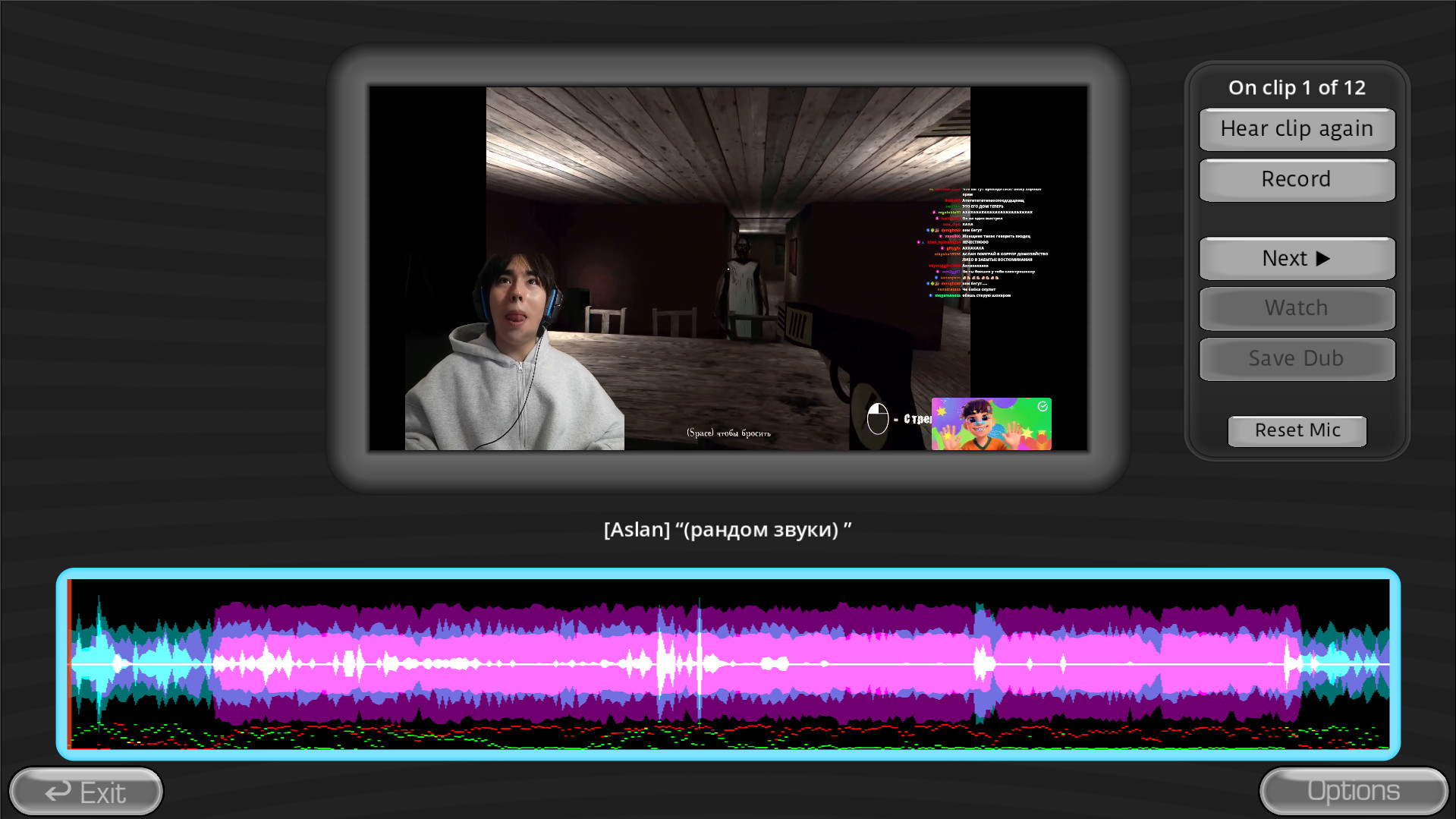Click the play arrow on the Next button
1456x819 pixels.
click(1322, 259)
